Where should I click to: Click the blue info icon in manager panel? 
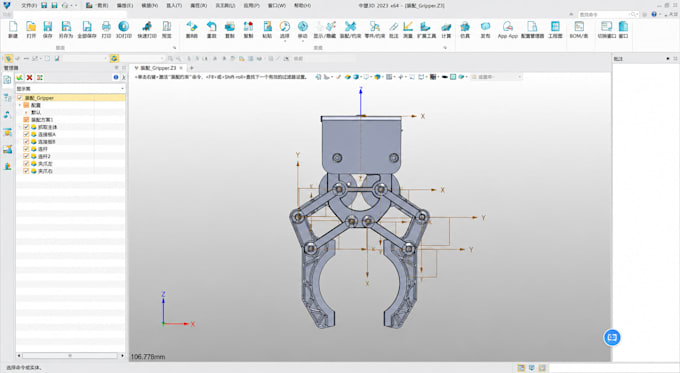pos(116,78)
